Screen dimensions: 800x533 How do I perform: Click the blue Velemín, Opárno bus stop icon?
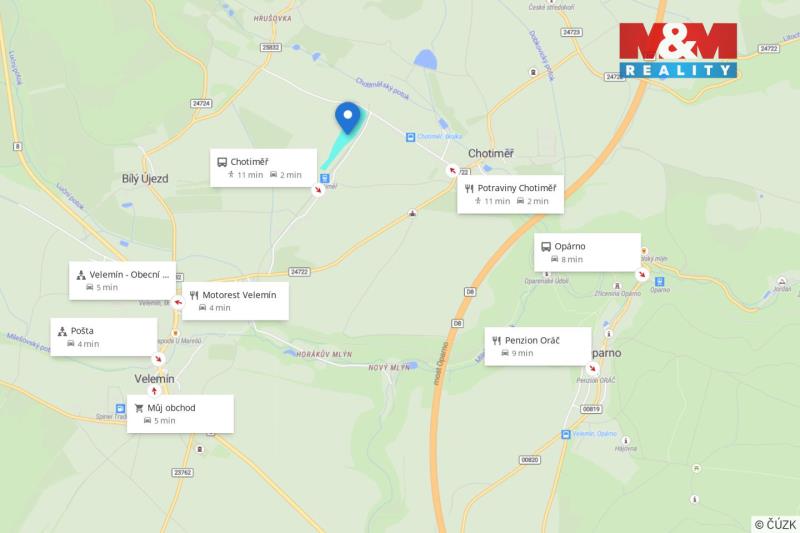click(565, 434)
